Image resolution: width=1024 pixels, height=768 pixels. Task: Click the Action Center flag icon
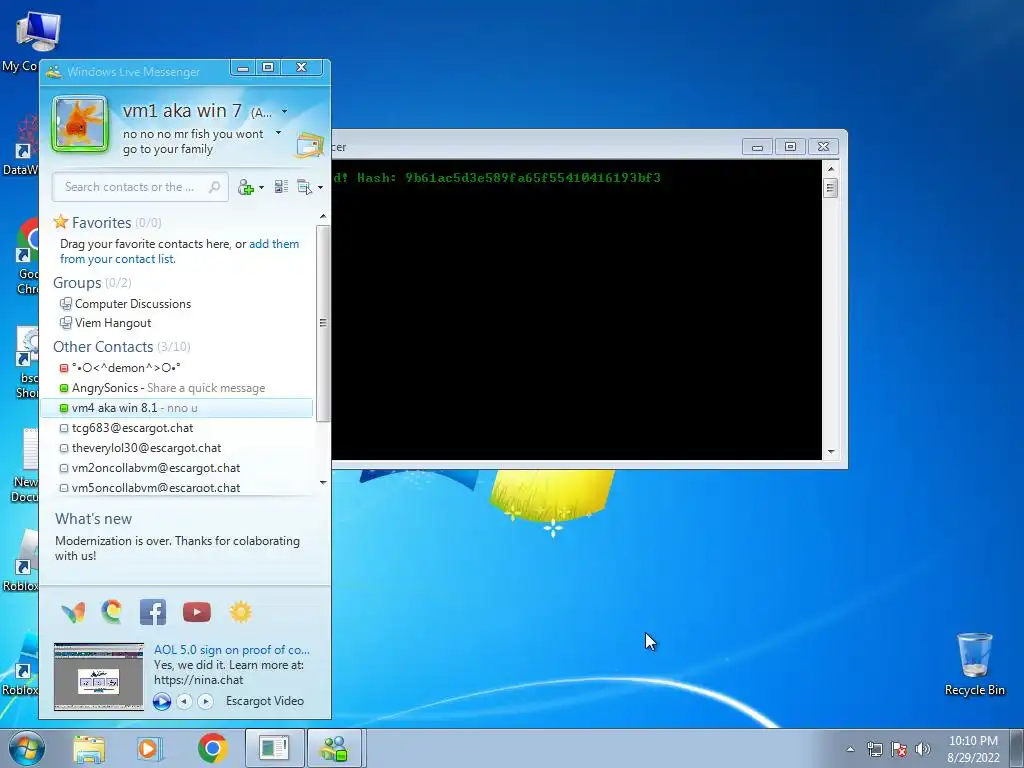pos(899,750)
